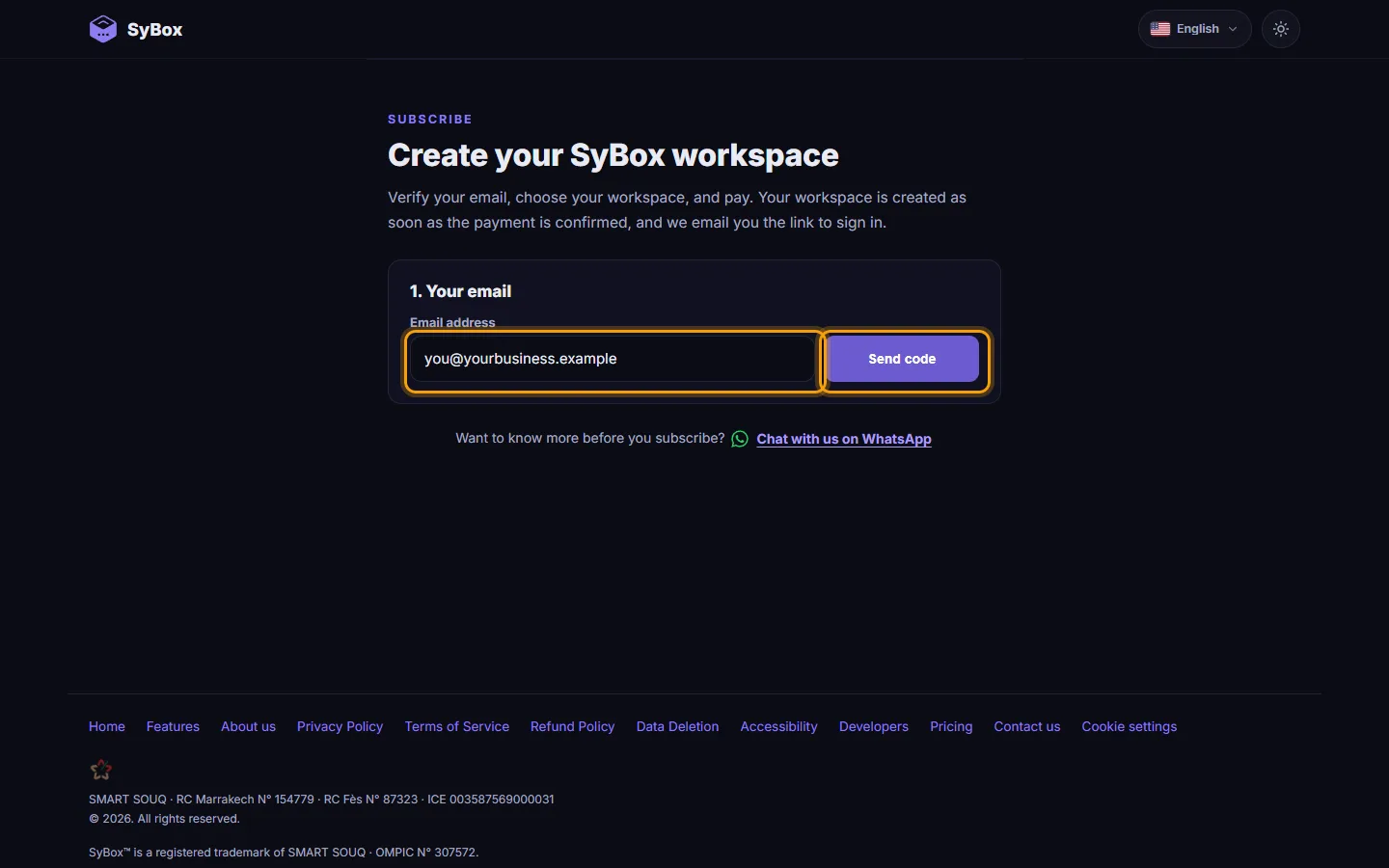1389x868 pixels.
Task: Open the Data Deletion link
Action: point(677,726)
